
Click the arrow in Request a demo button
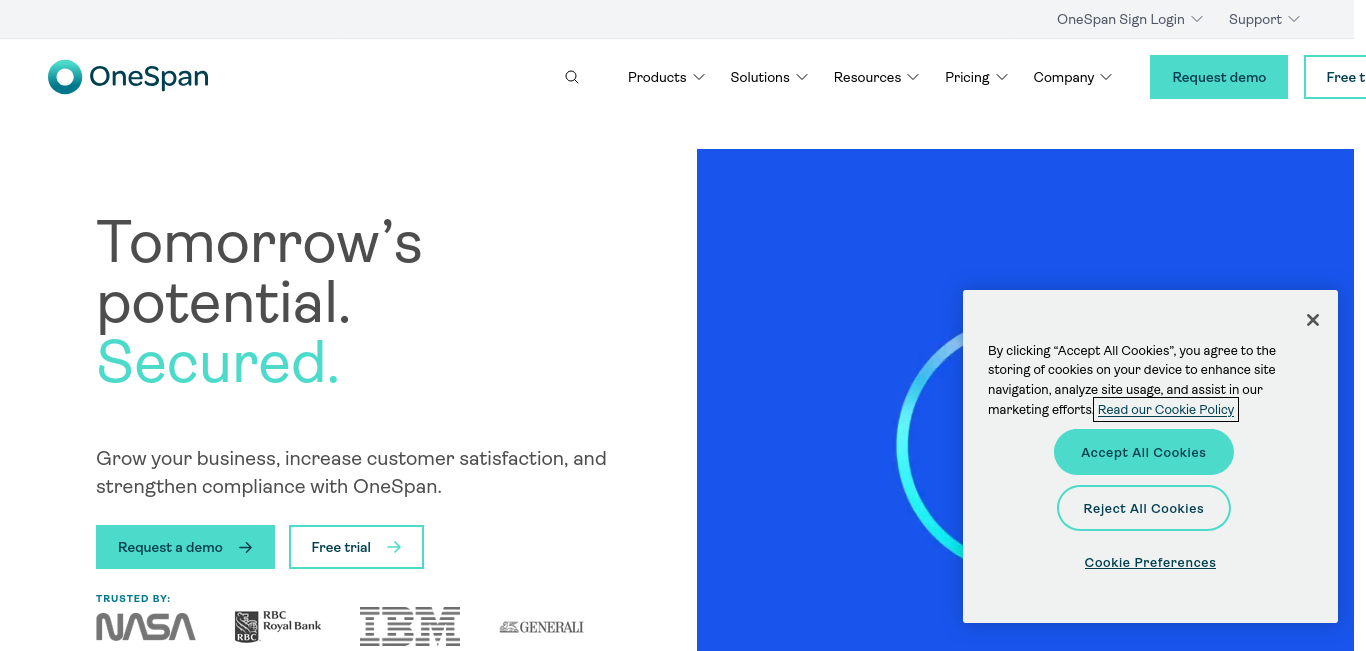pyautogui.click(x=246, y=547)
